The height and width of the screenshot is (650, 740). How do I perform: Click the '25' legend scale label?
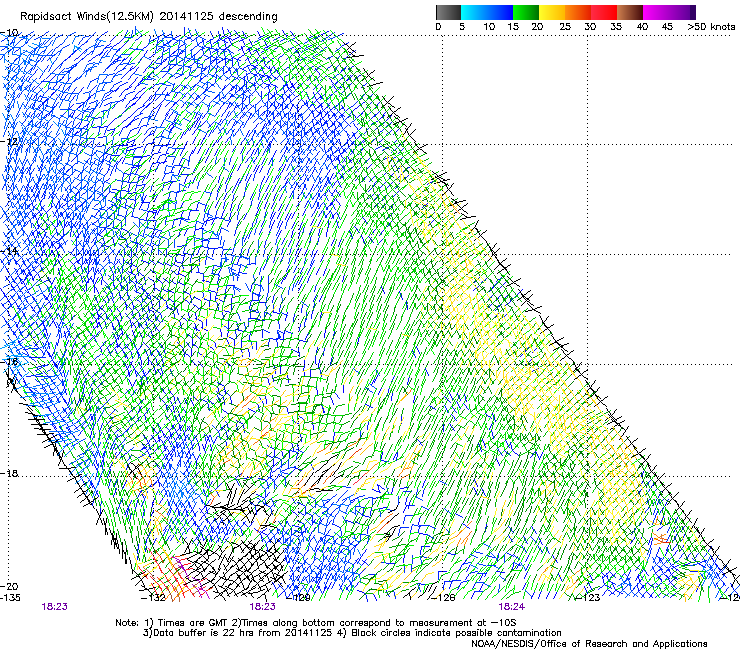[565, 27]
